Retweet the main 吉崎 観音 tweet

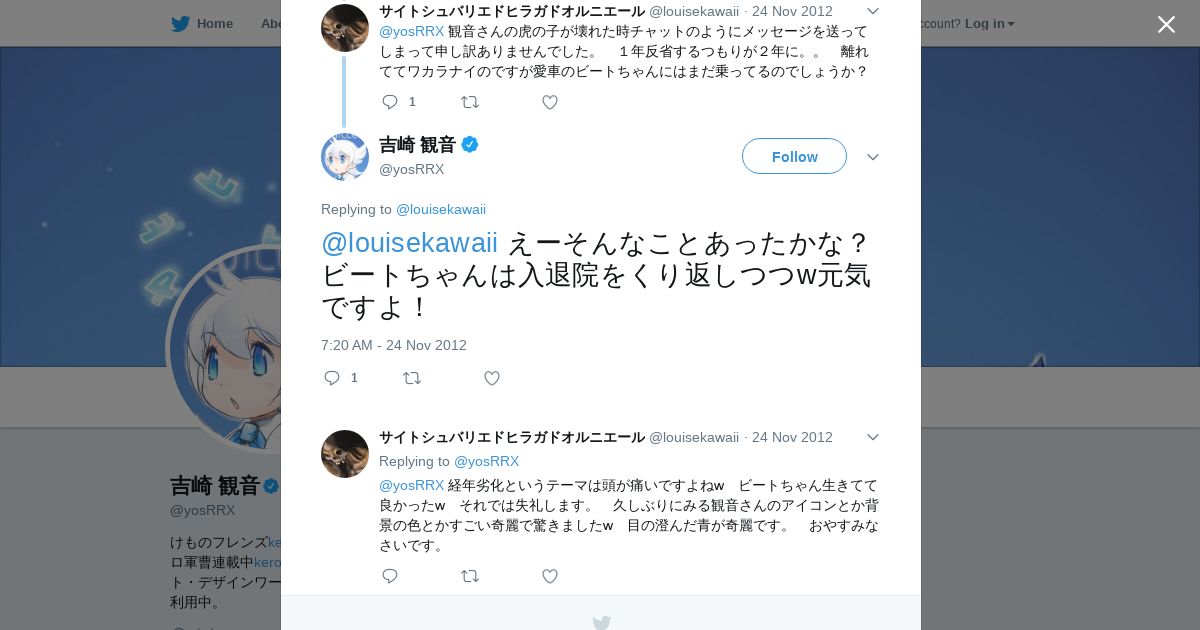coord(412,378)
